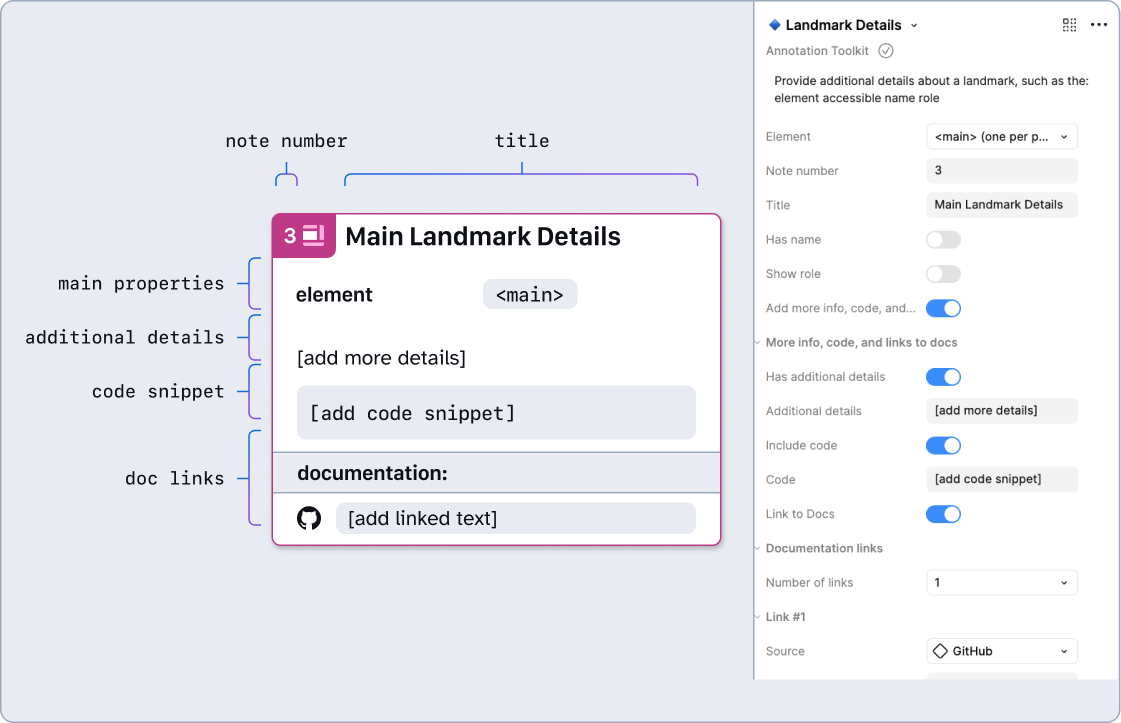The image size is (1121, 723).
Task: Click the component description text
Action: tap(931, 89)
